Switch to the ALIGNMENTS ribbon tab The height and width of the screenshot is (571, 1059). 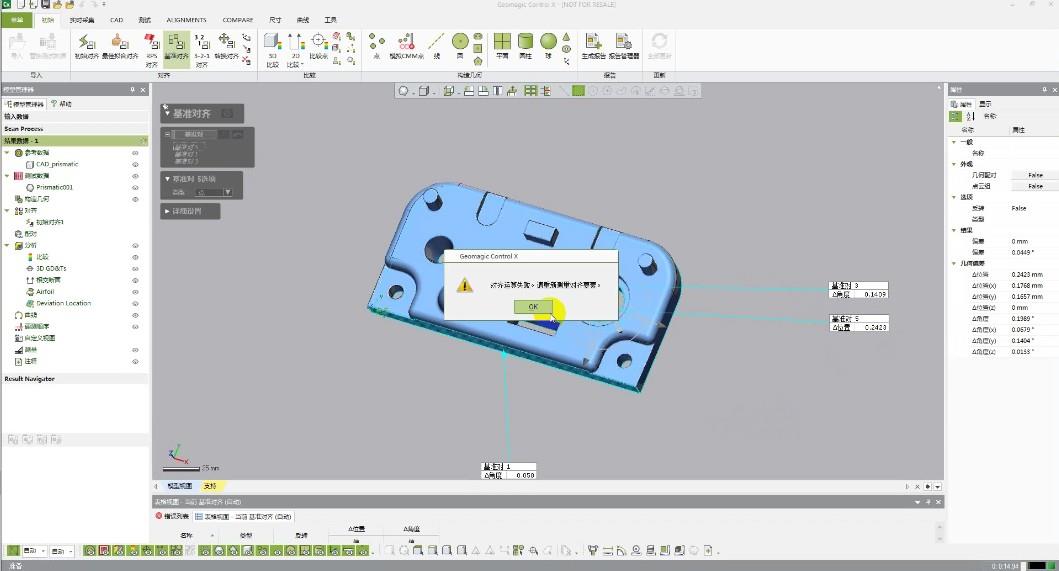pos(186,20)
